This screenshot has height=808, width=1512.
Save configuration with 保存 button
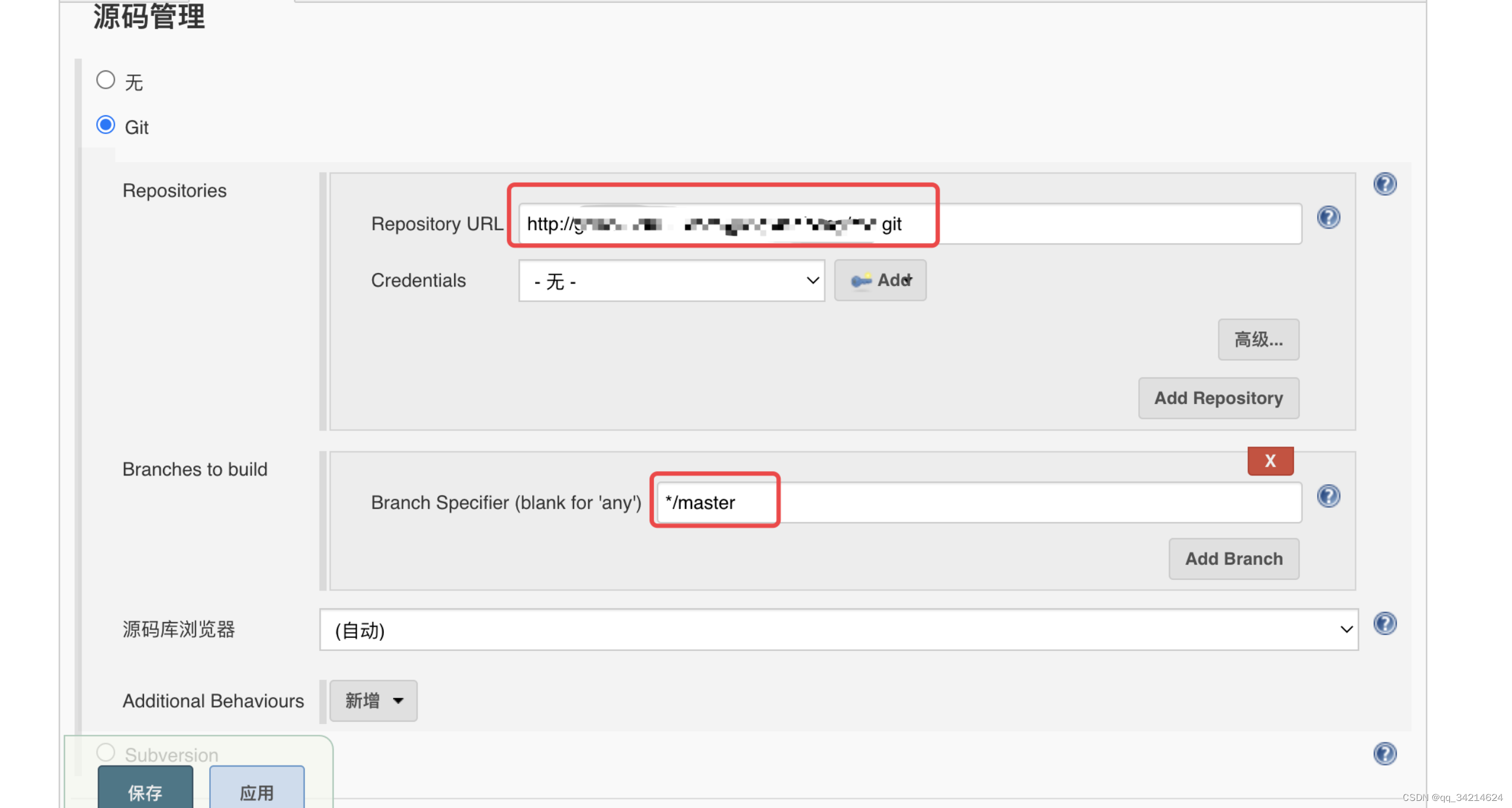[145, 790]
